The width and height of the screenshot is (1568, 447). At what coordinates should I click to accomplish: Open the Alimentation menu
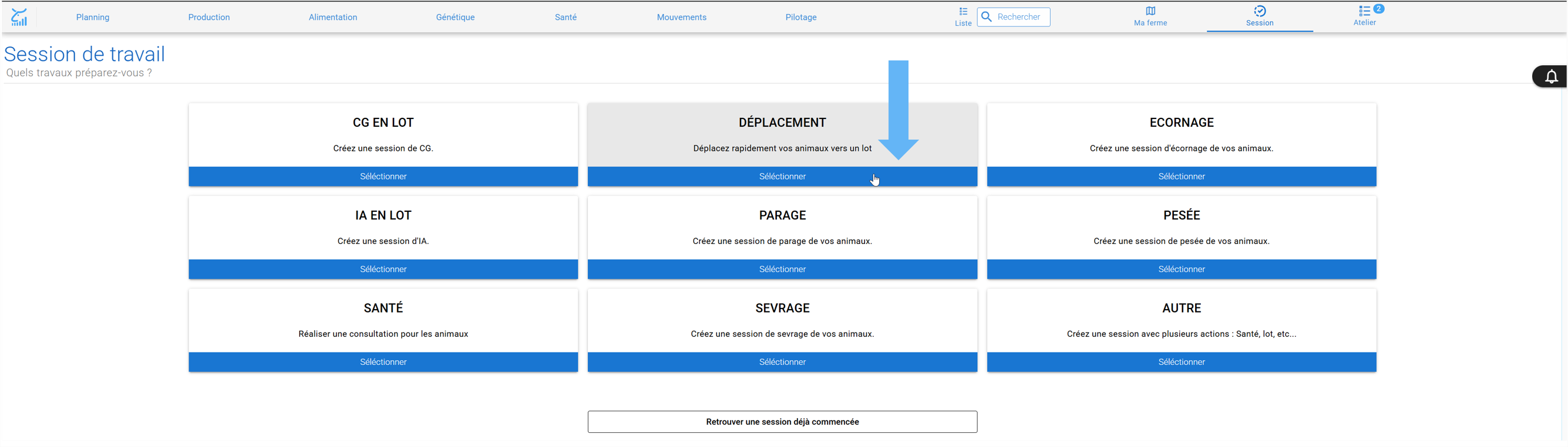(x=333, y=17)
